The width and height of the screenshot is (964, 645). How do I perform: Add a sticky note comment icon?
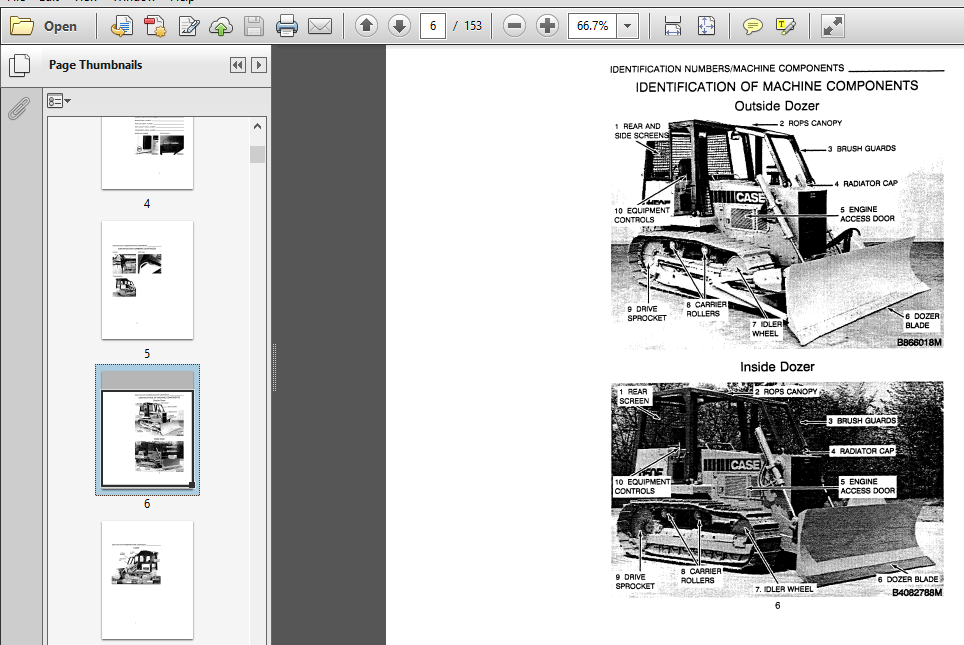tap(753, 26)
